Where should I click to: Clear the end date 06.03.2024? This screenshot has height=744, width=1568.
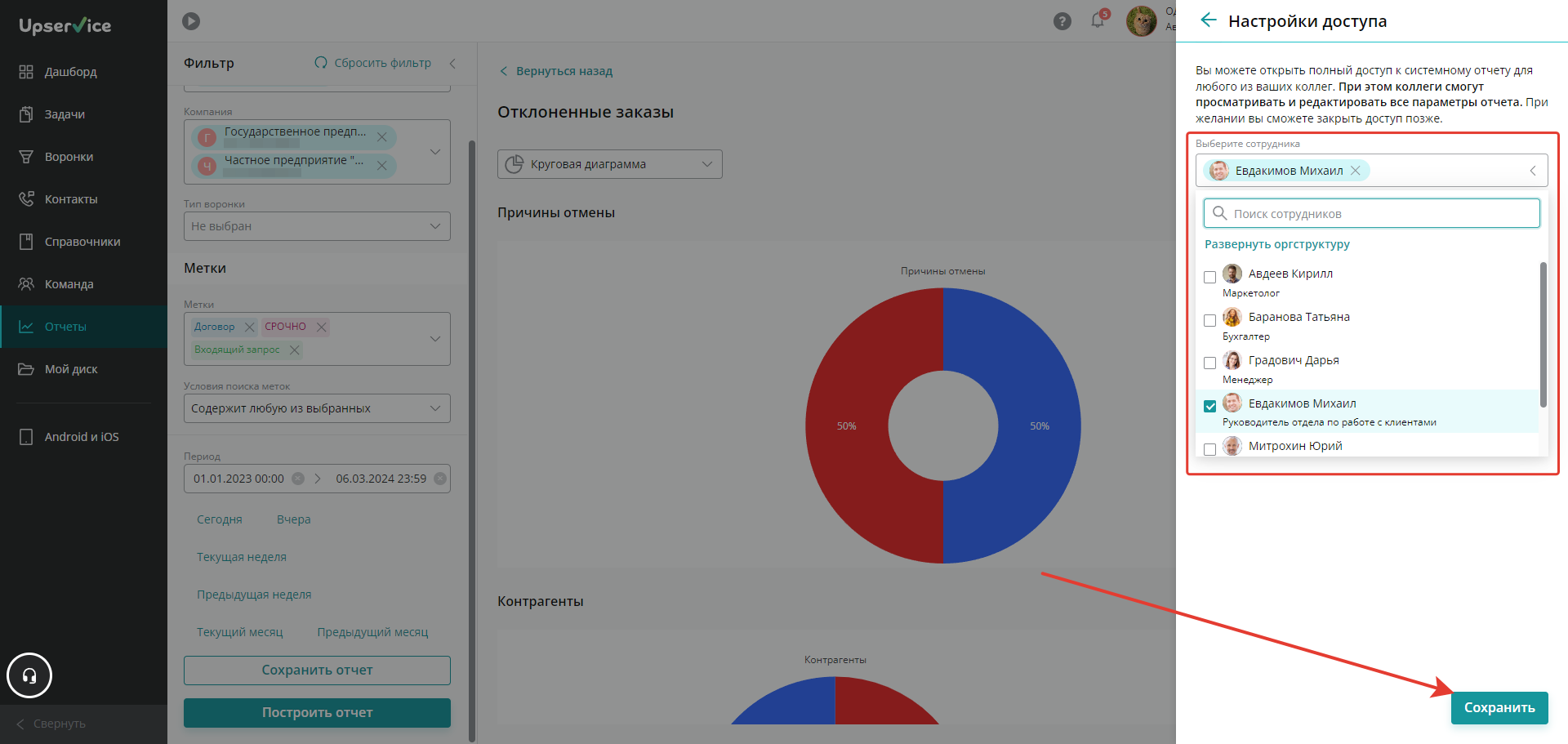coord(440,479)
